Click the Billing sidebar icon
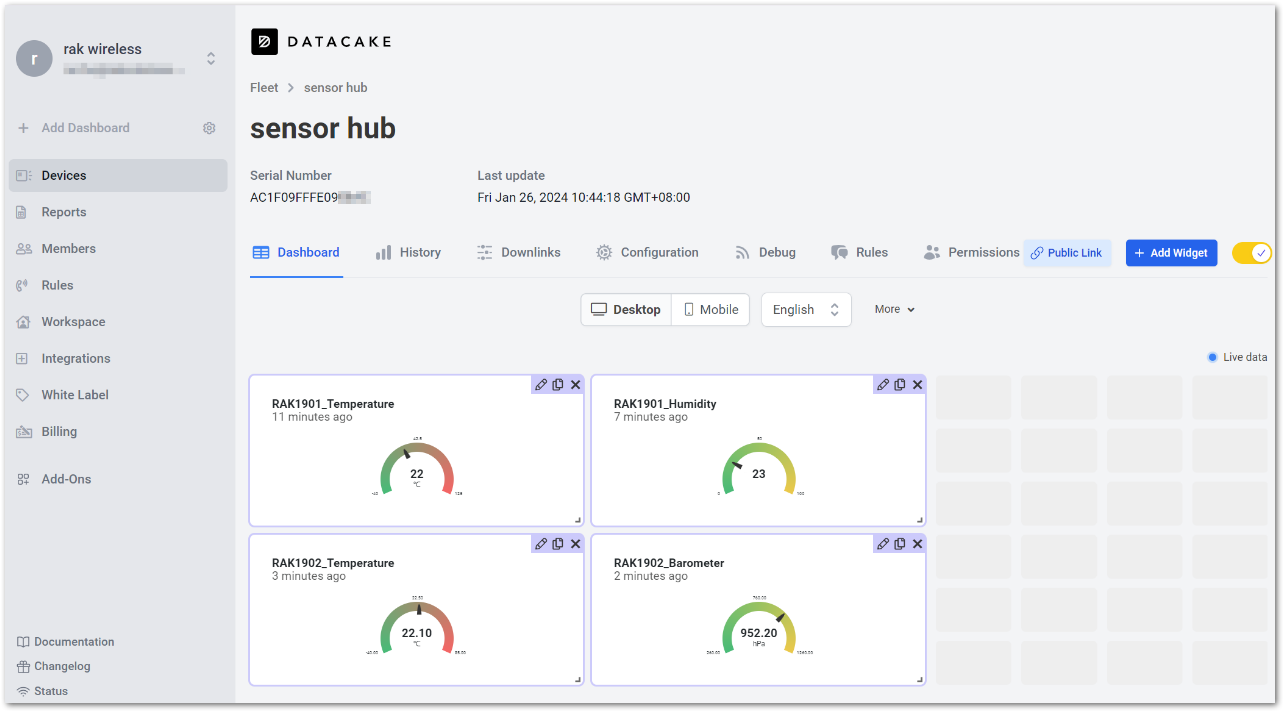This screenshot has width=1284, height=712. pyautogui.click(x=24, y=432)
